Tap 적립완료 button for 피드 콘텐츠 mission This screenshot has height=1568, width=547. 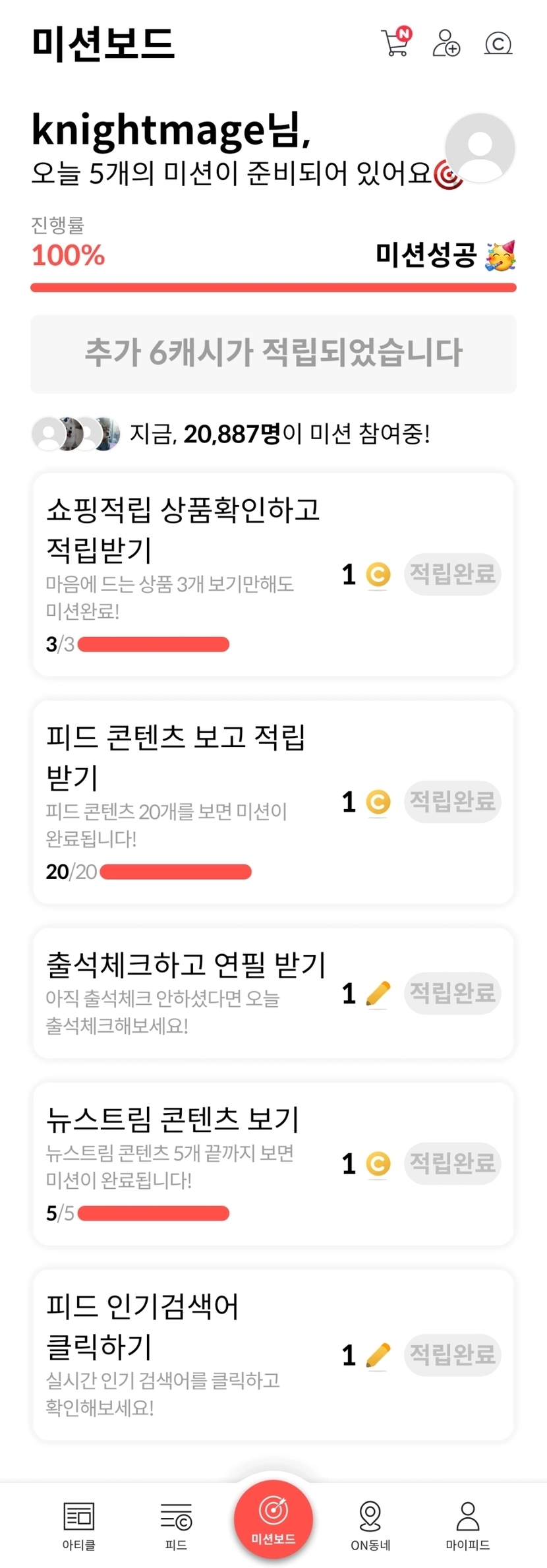[x=452, y=802]
